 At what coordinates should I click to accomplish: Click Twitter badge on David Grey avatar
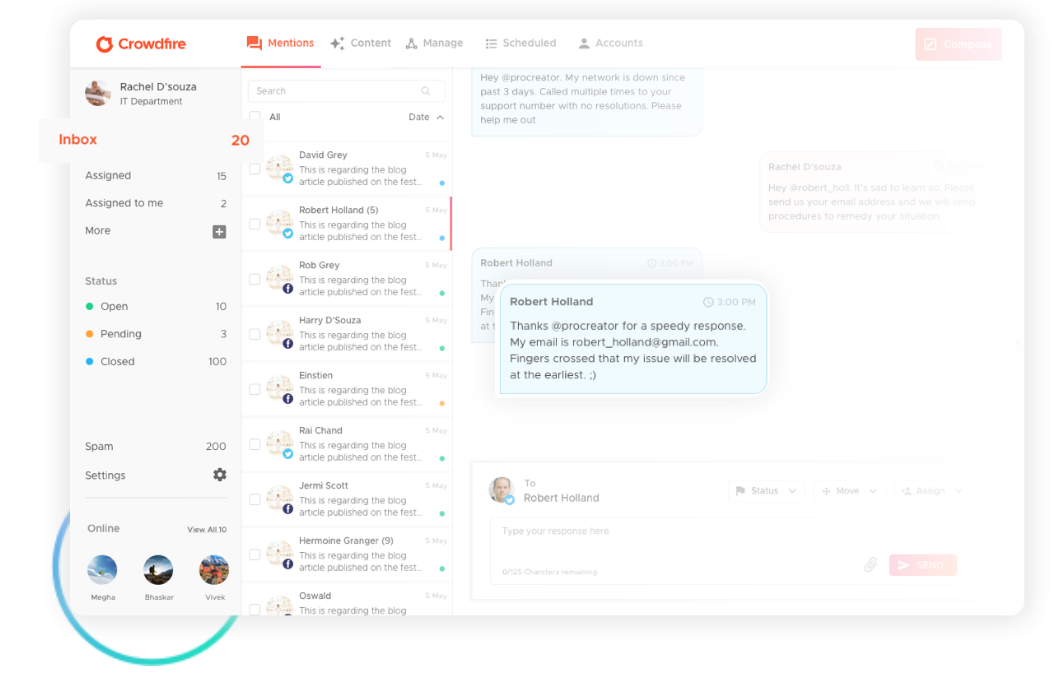288,179
